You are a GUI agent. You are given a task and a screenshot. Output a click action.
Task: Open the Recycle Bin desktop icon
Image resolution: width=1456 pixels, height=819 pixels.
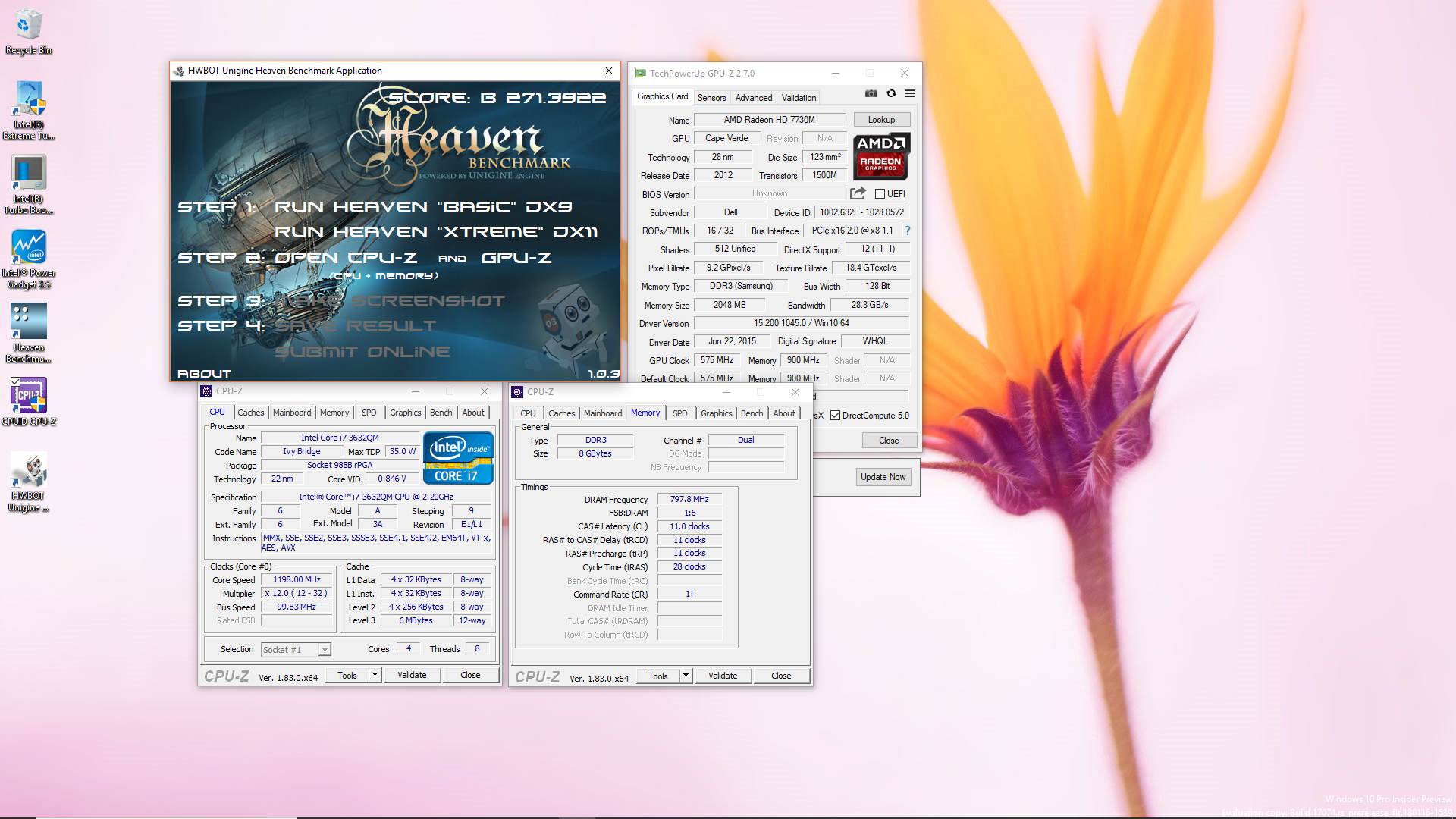click(29, 32)
